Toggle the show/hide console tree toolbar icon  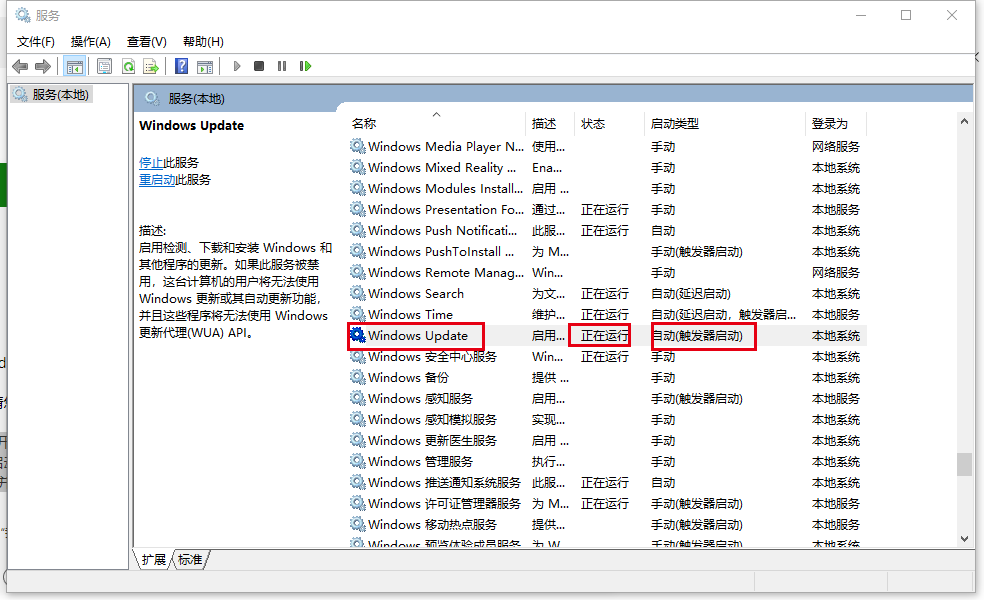click(x=75, y=66)
